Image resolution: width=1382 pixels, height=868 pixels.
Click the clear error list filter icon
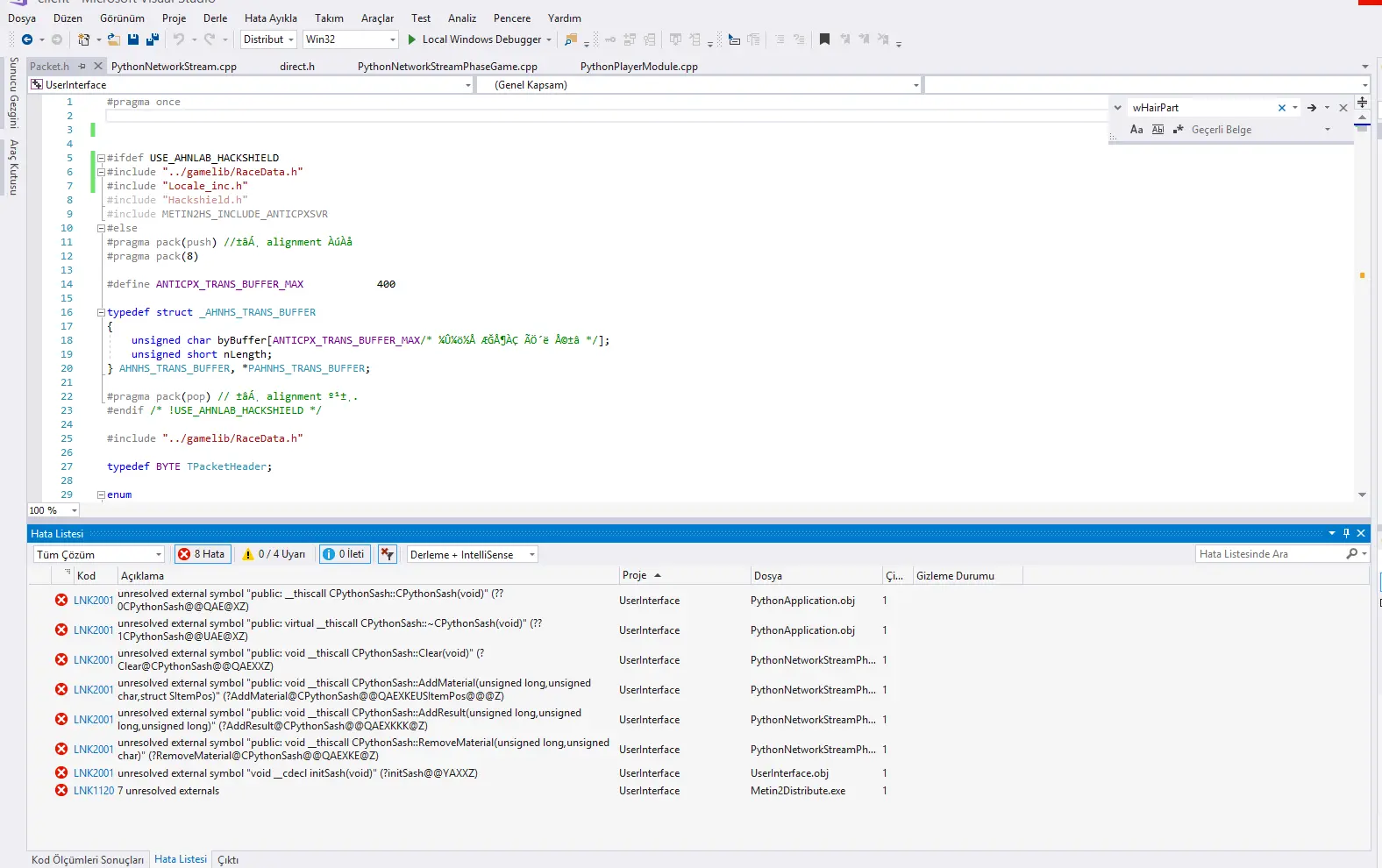[x=387, y=554]
